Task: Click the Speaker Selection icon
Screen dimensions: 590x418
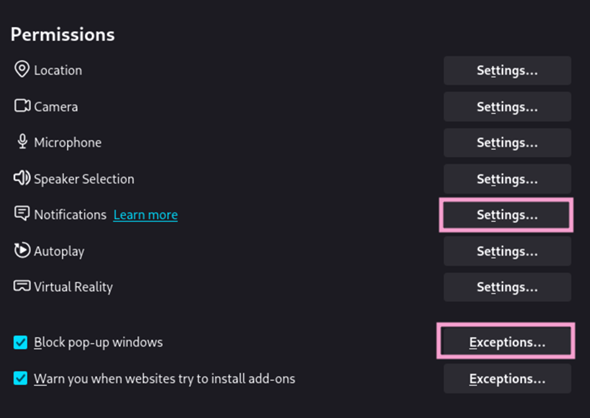Action: tap(22, 178)
